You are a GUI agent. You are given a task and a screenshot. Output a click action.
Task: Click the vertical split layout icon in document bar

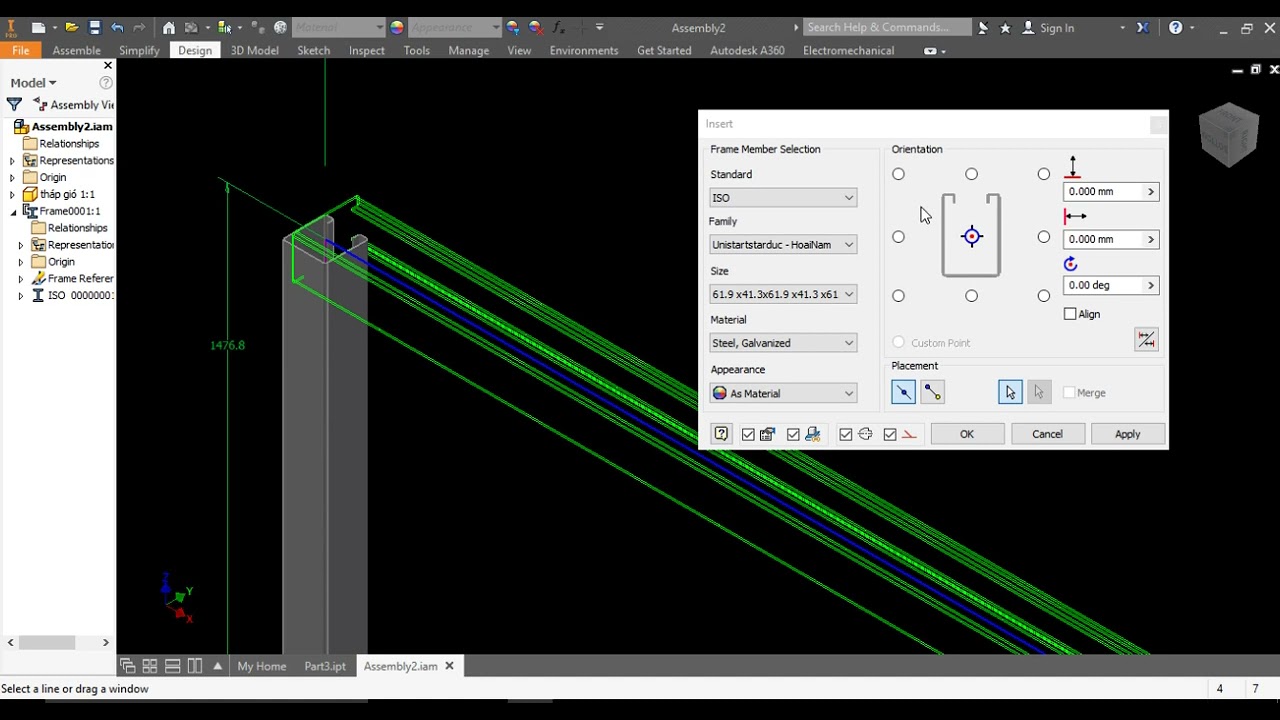[195, 666]
